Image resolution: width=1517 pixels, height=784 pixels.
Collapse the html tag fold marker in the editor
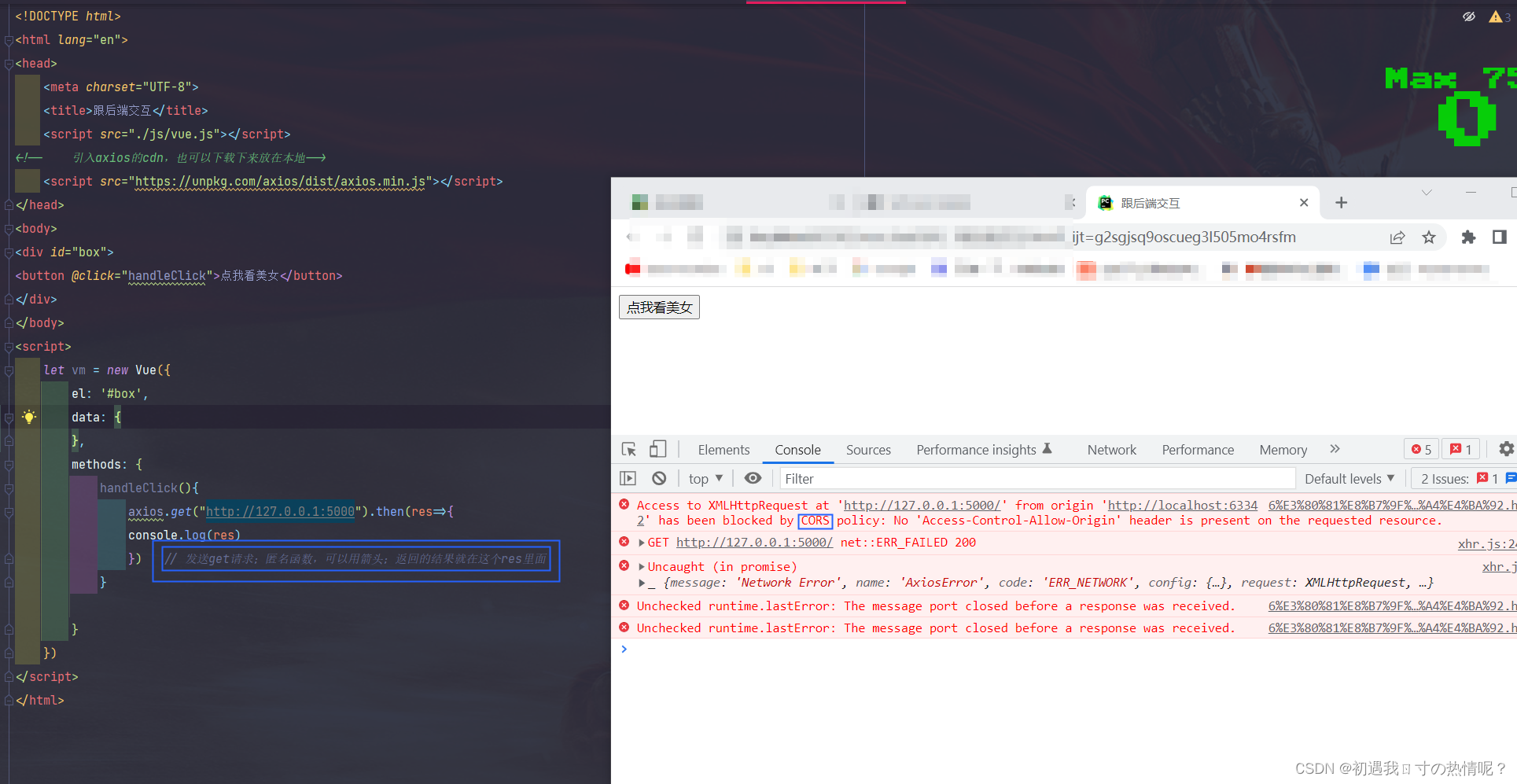point(9,40)
